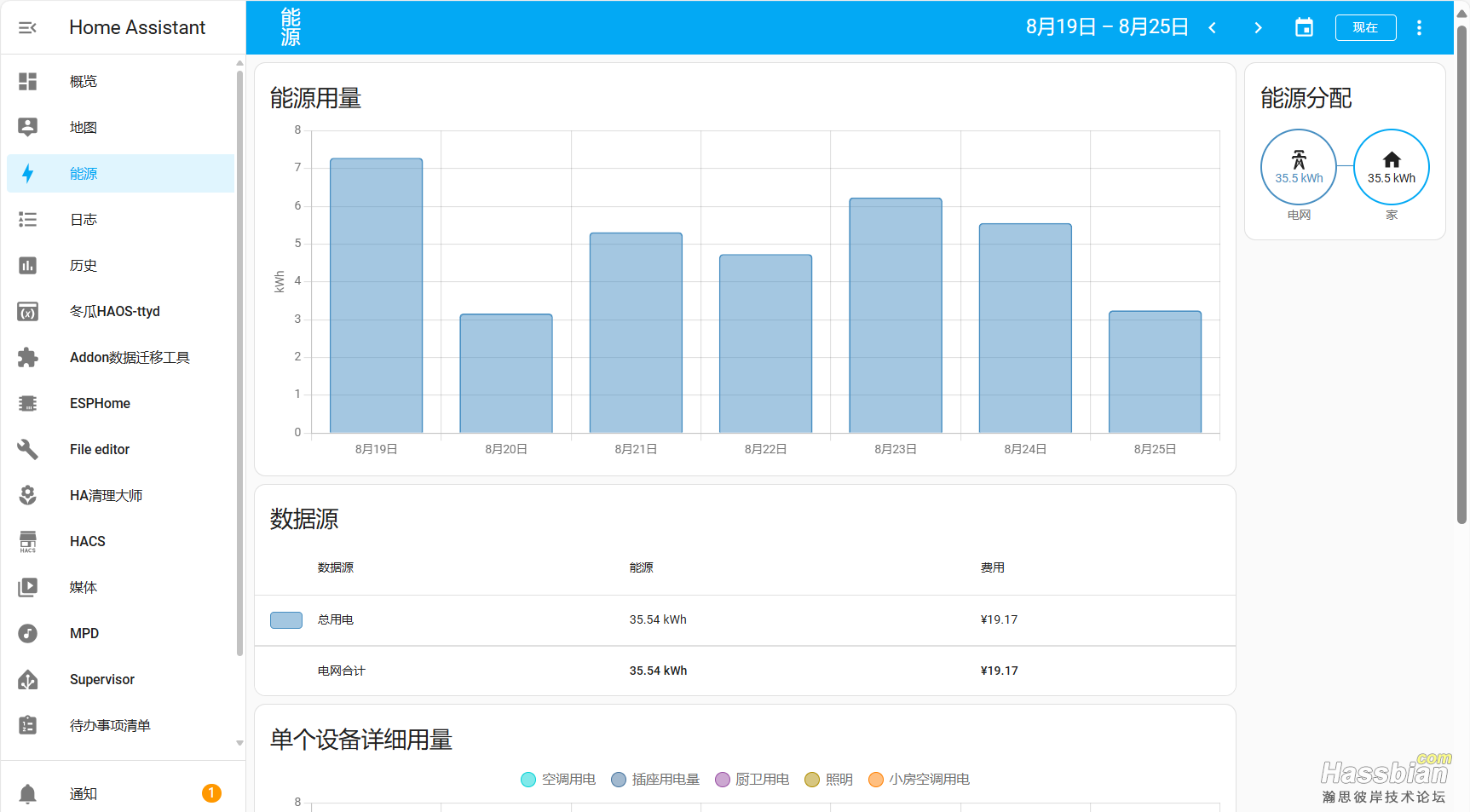
Task: Click the sidebar scrollbar down arrow
Action: (x=239, y=743)
